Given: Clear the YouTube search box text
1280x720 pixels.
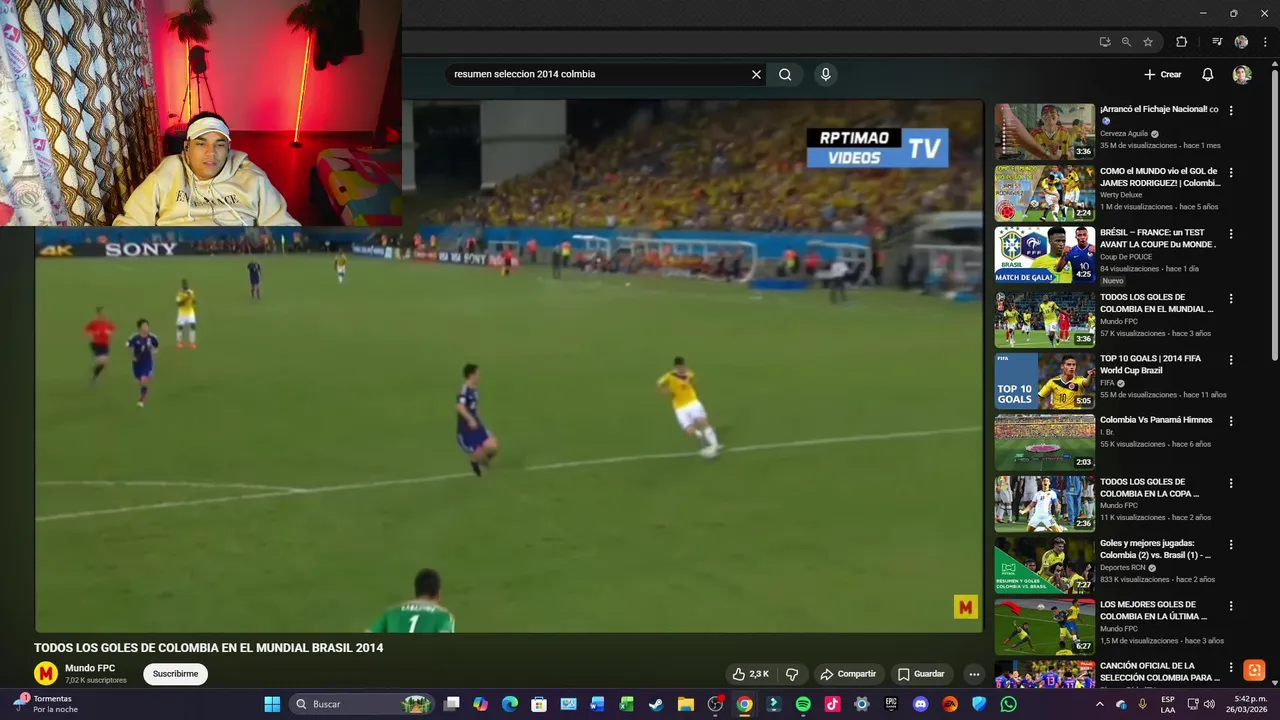Looking at the screenshot, I should point(756,74).
